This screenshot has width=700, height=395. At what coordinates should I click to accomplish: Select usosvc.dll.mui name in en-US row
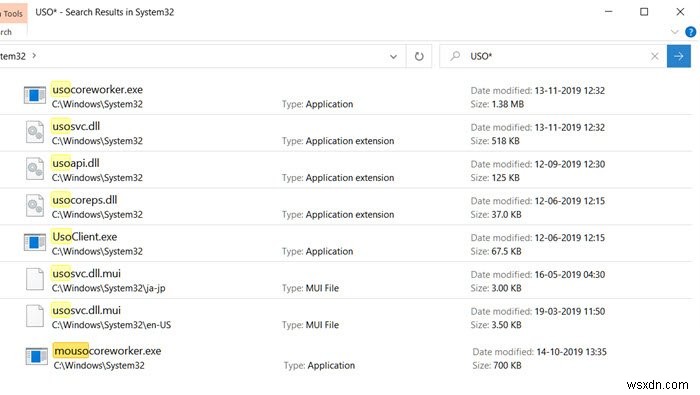(86, 310)
